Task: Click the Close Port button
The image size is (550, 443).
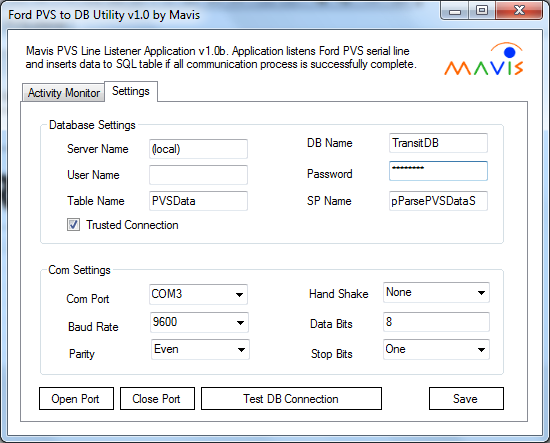Action: pyautogui.click(x=157, y=398)
